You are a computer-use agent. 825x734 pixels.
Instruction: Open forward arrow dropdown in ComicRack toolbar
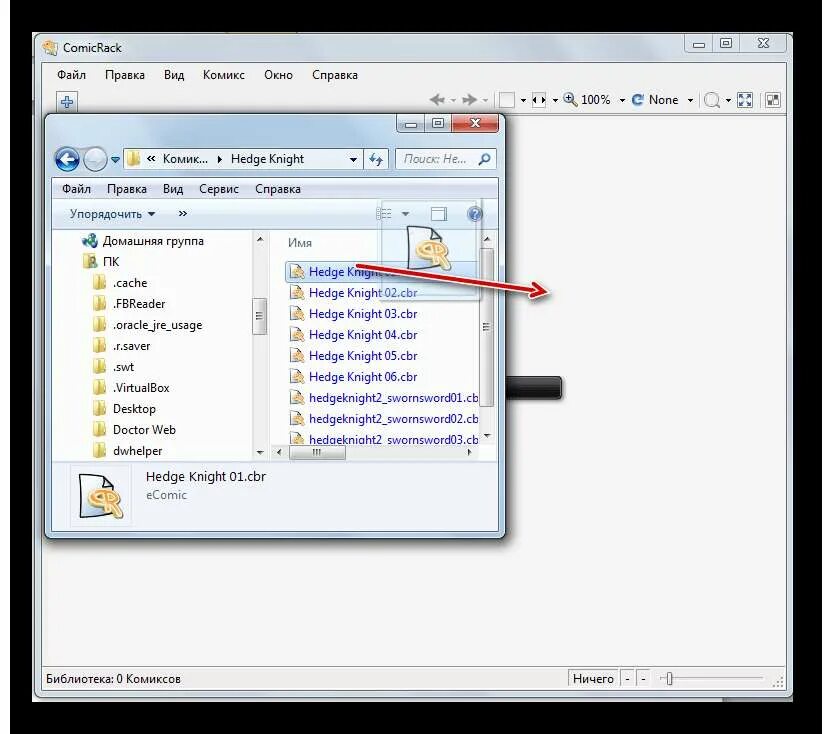click(485, 100)
